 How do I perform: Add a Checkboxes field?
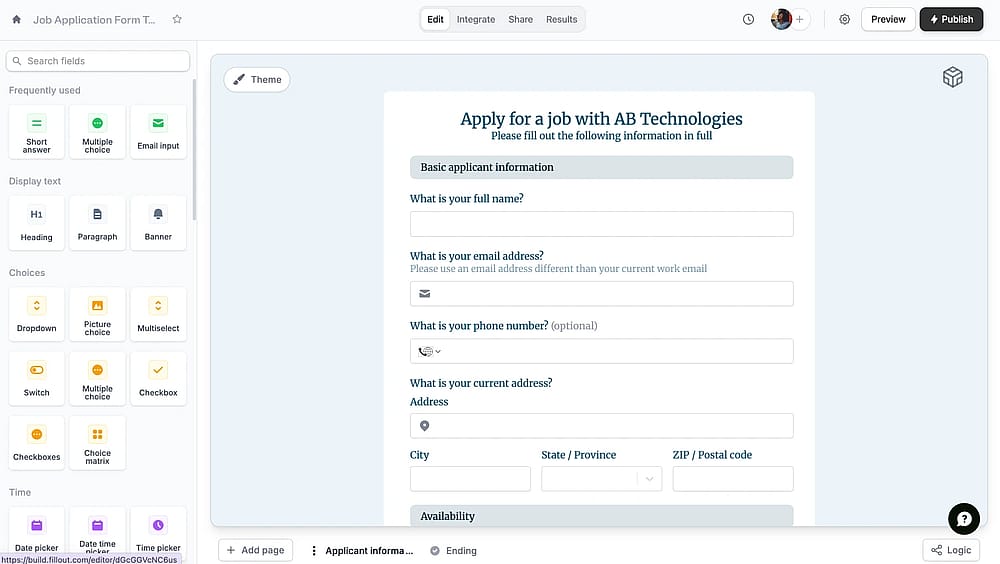pyautogui.click(x=36, y=443)
